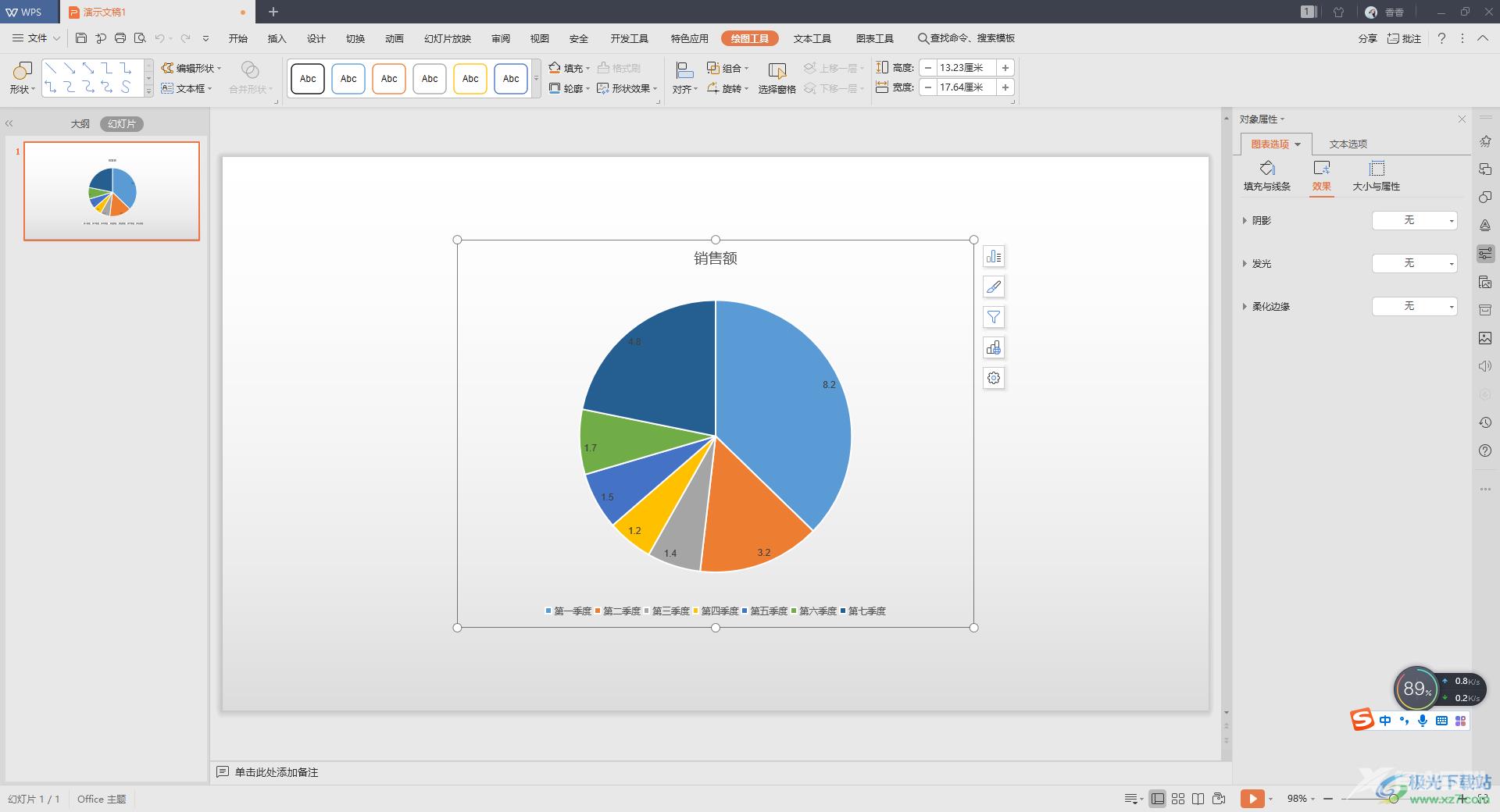Click 单击此处添加备注 notes area

277,772
